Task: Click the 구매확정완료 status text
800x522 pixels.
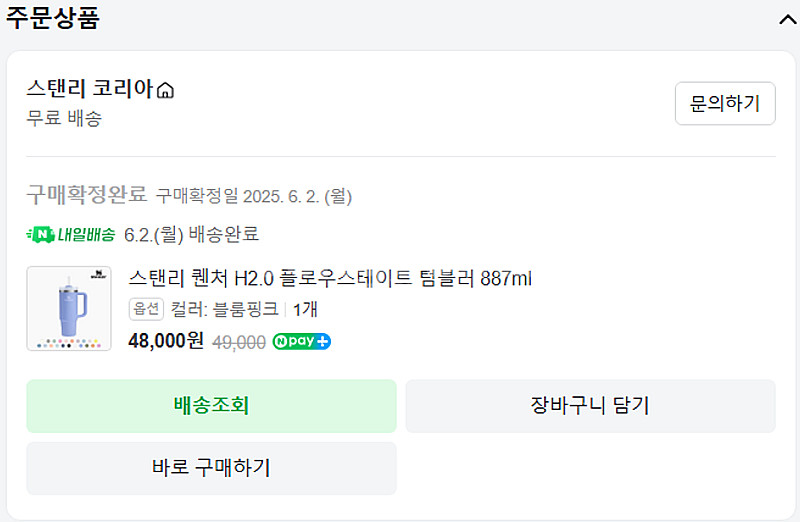Action: tap(86, 194)
